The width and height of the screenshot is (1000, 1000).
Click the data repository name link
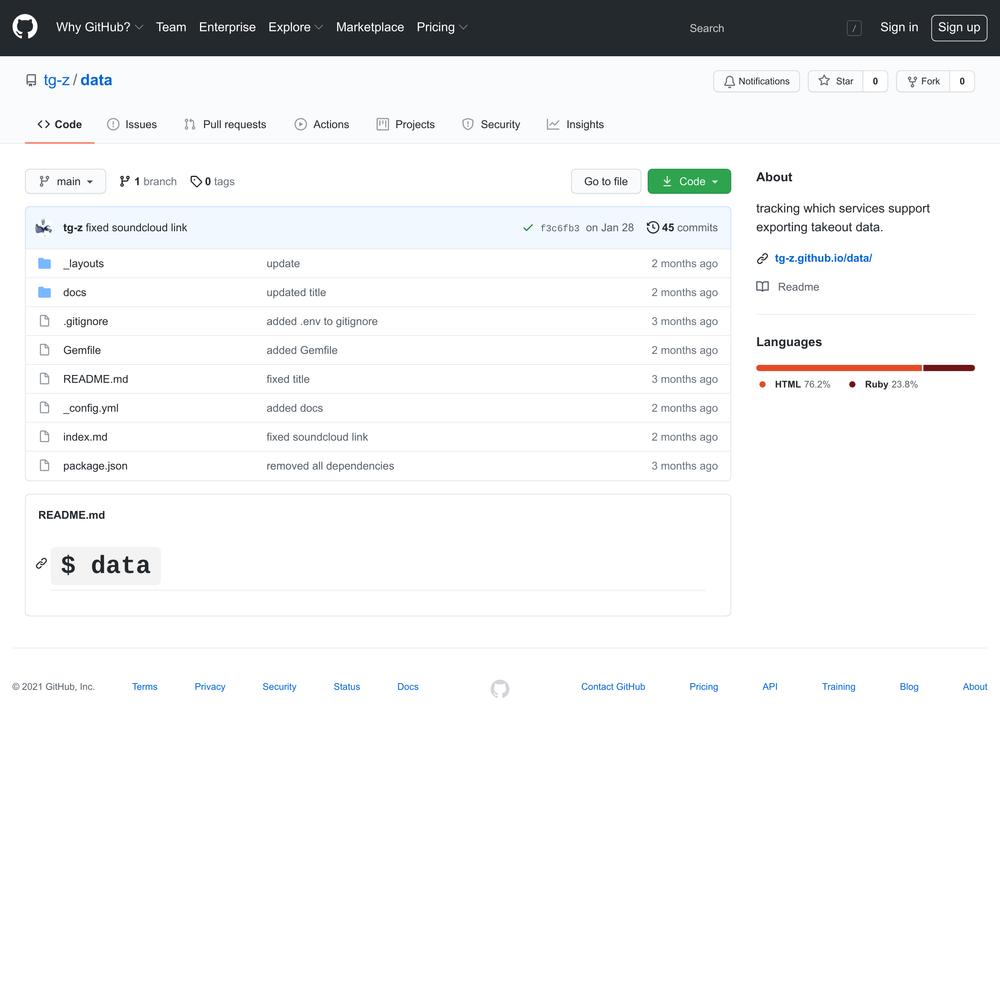click(96, 80)
